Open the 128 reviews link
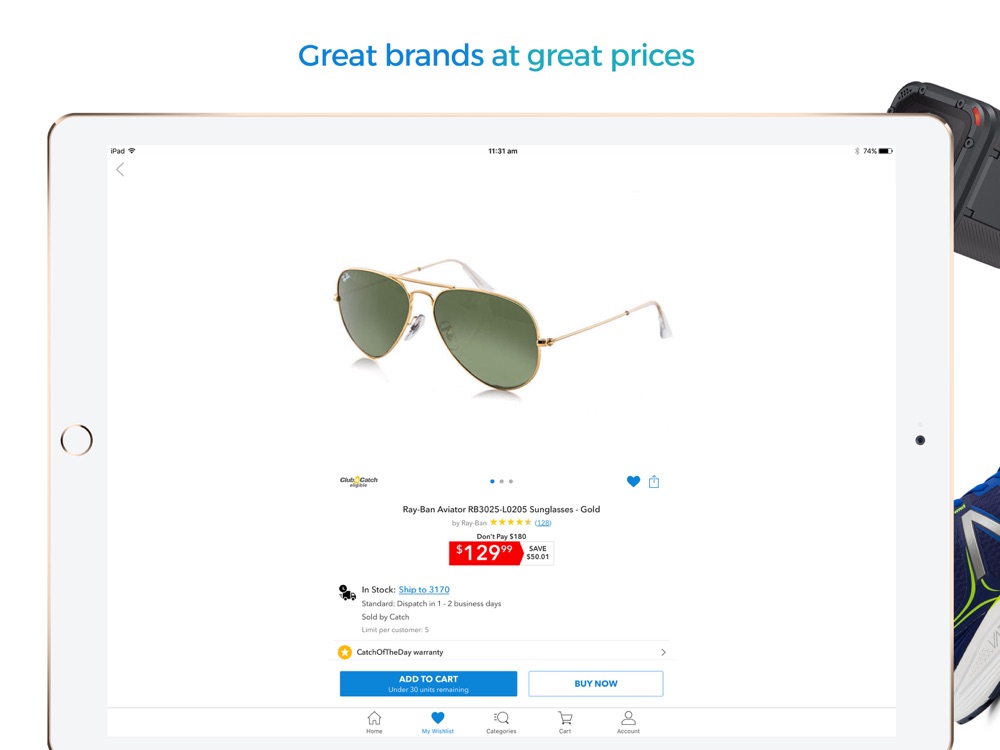This screenshot has width=1000, height=750. click(543, 523)
